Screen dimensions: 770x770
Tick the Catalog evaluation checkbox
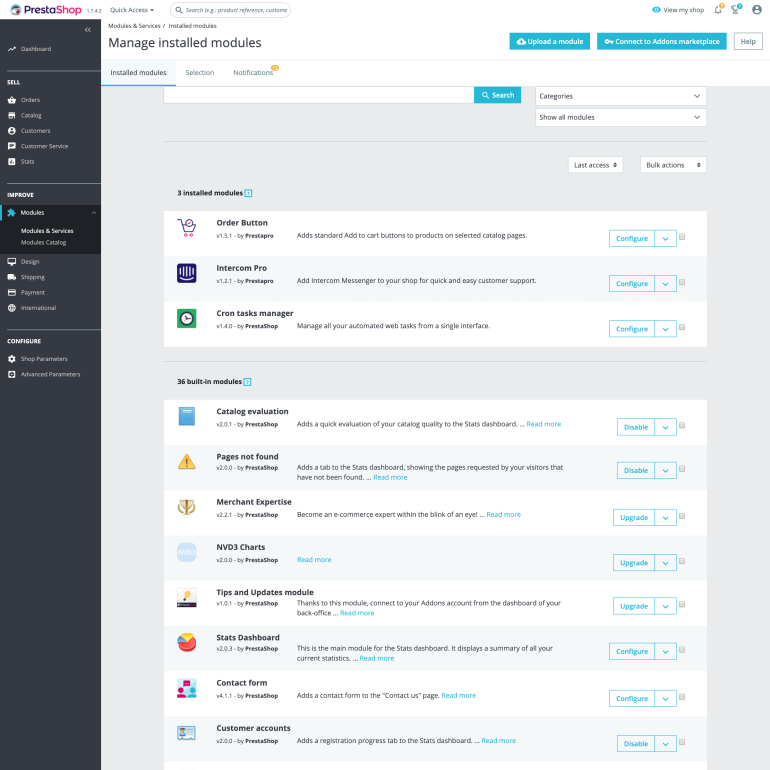point(682,425)
